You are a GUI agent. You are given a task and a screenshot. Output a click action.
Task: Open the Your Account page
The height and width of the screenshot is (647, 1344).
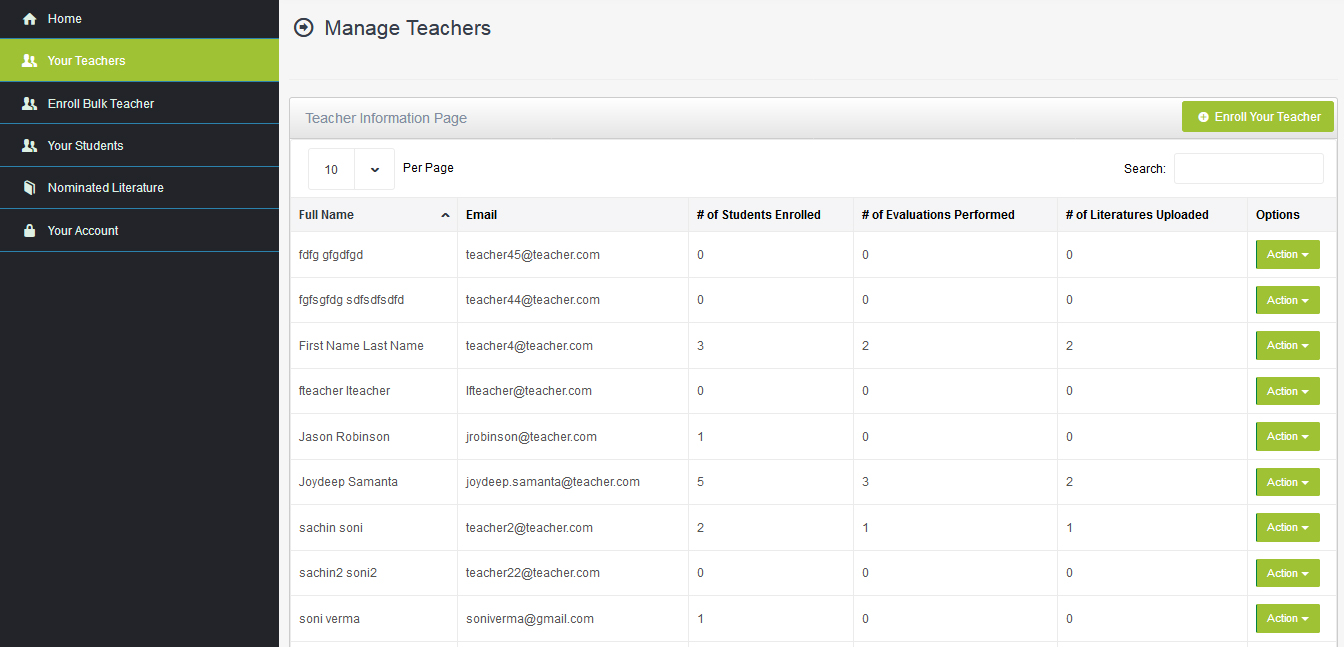click(x=139, y=230)
